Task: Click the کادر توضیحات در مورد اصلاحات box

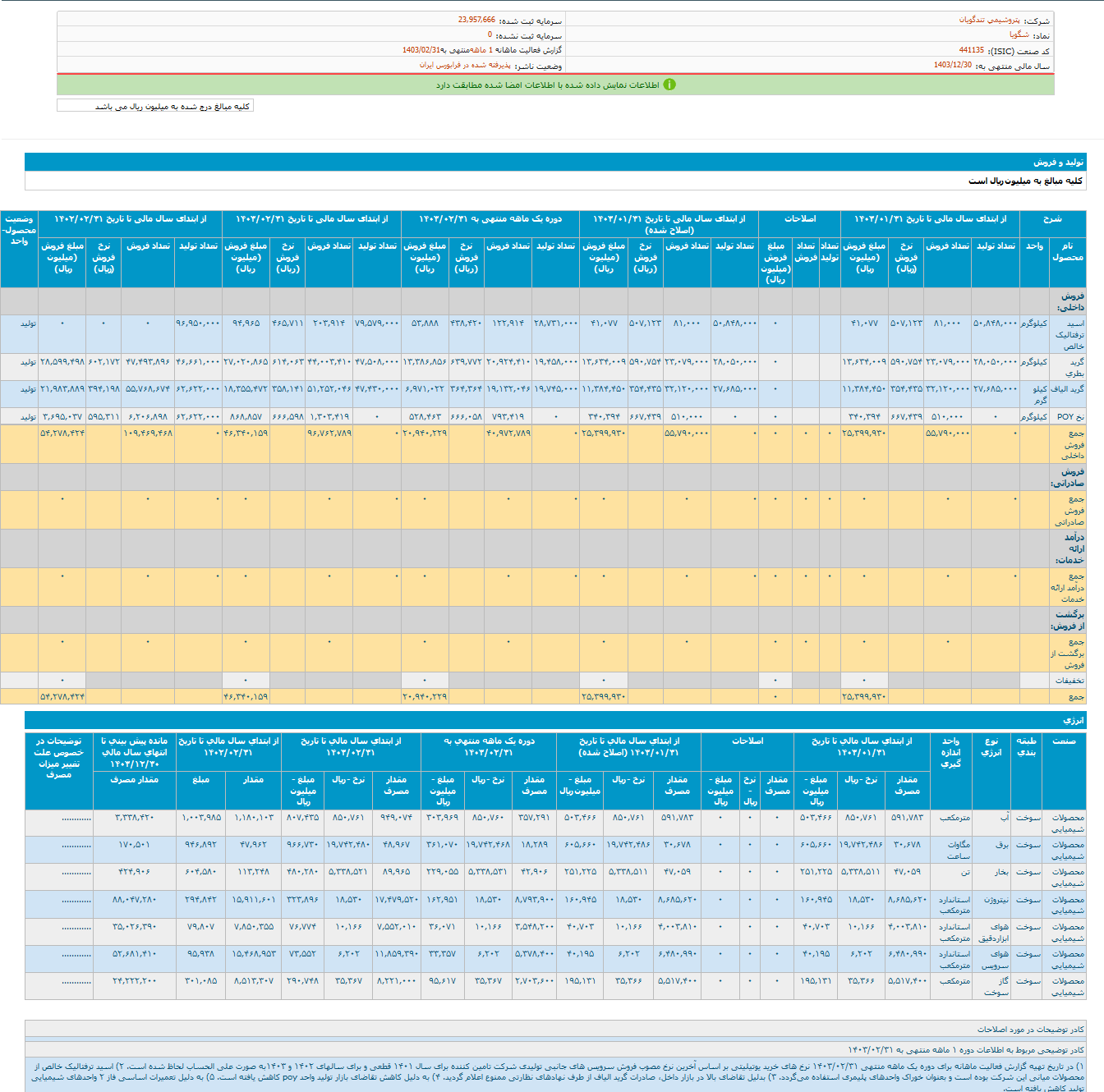Action: pos(1030,1029)
